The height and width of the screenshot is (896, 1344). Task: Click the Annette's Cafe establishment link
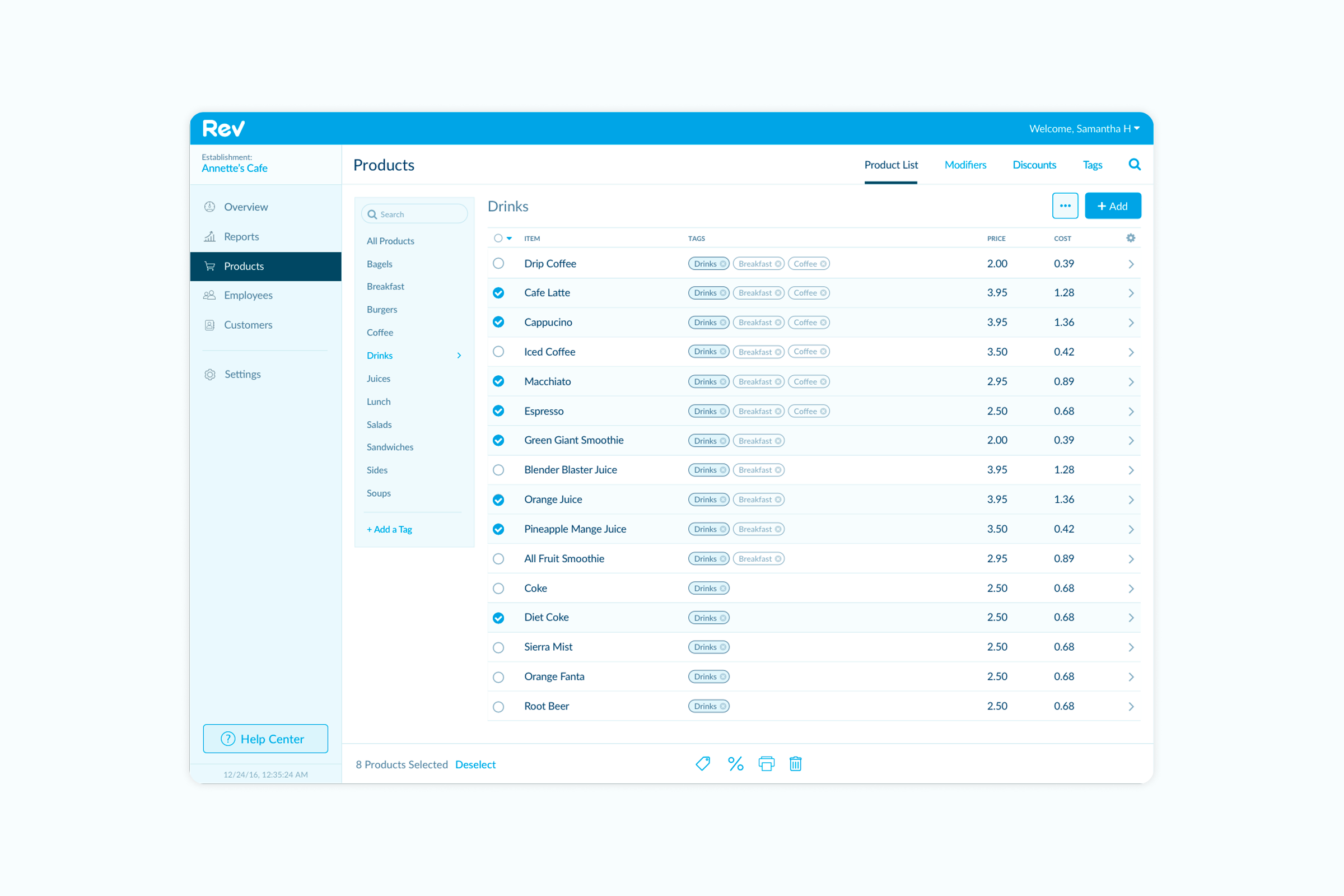[234, 168]
